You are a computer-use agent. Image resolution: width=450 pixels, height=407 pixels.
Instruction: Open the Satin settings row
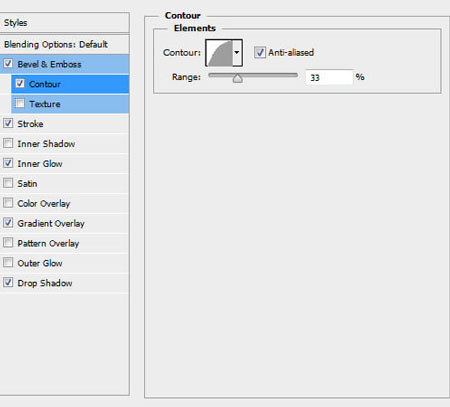pyautogui.click(x=64, y=183)
